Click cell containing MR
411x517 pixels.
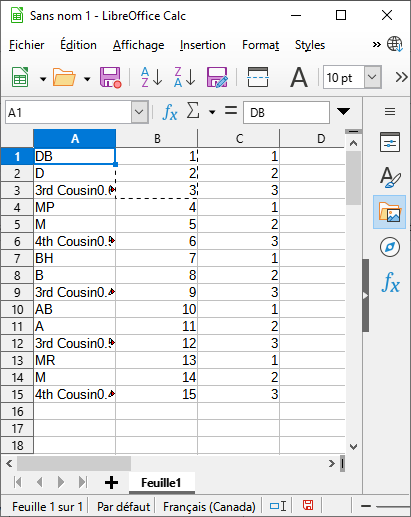click(x=75, y=360)
